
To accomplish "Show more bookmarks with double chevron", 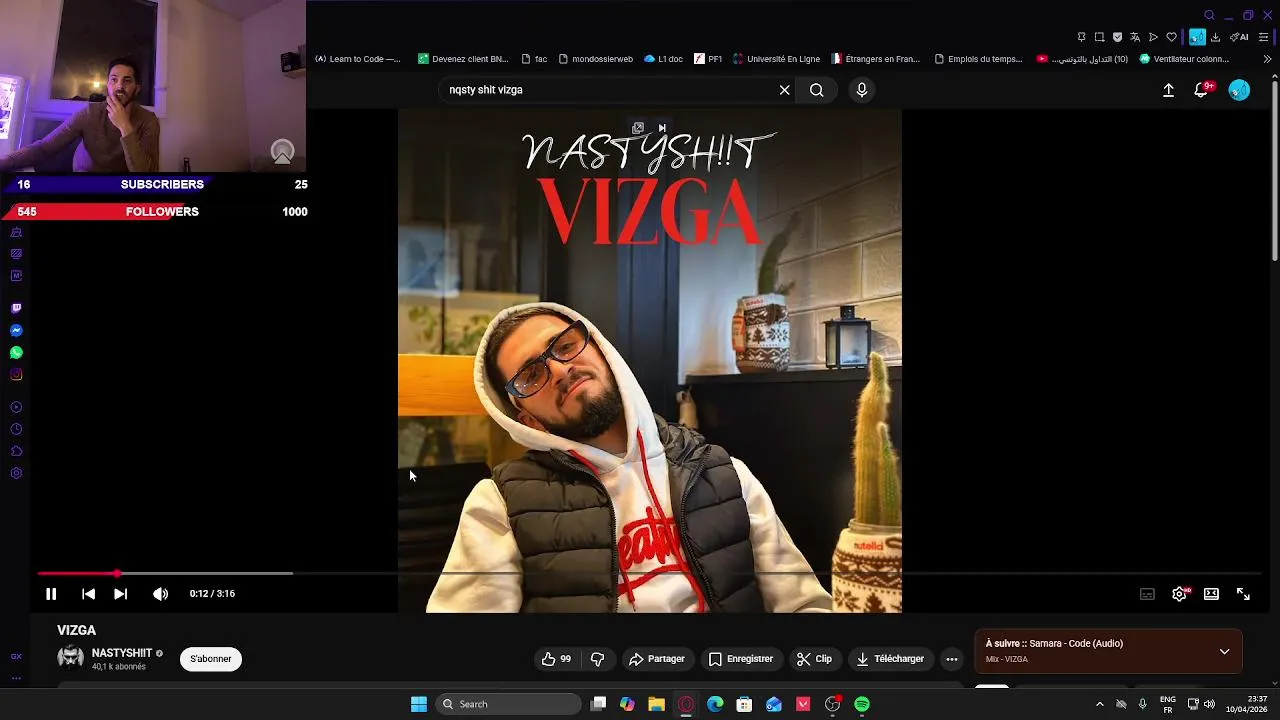I will pos(1267,59).
